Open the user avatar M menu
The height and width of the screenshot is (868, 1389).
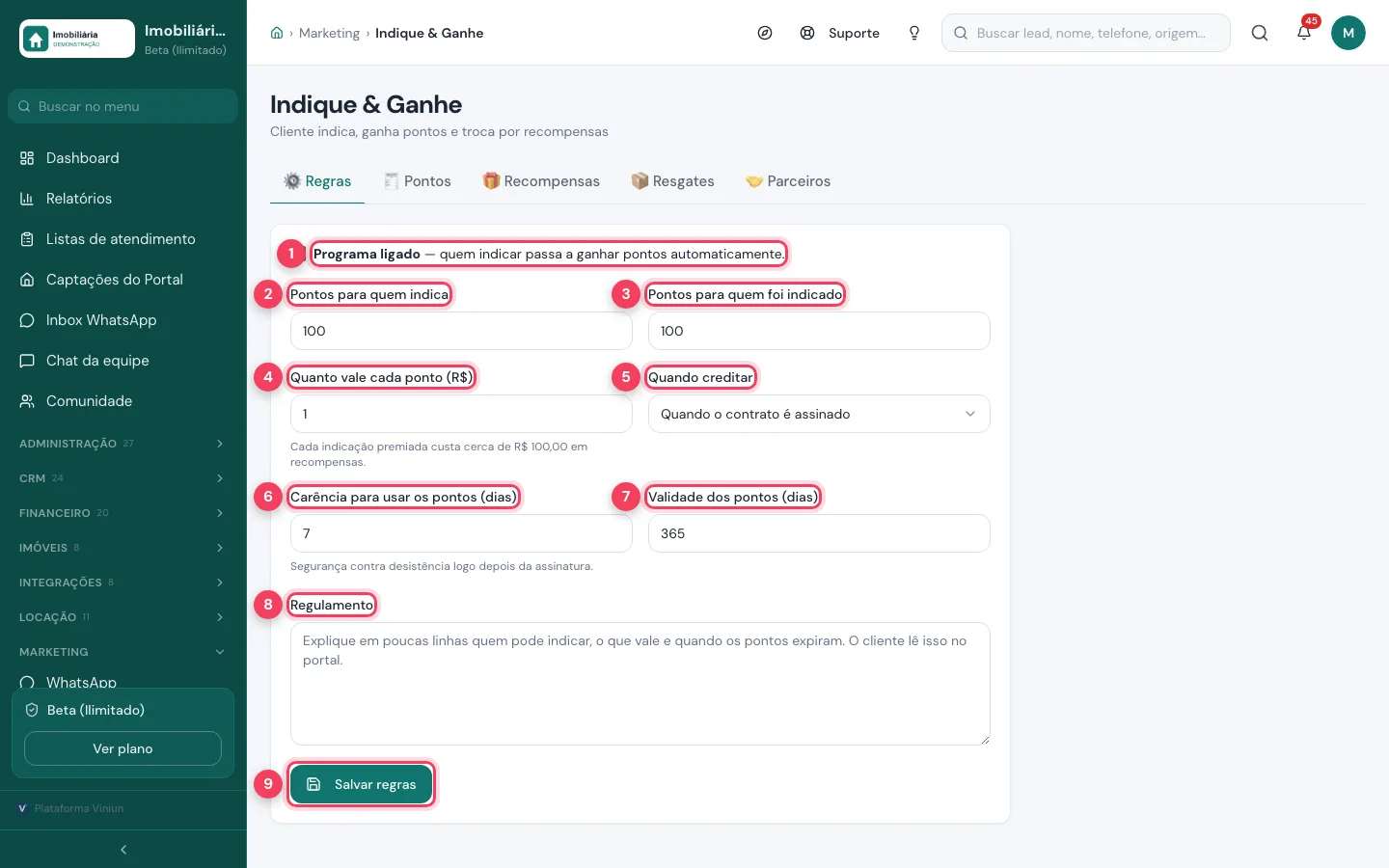(1348, 33)
